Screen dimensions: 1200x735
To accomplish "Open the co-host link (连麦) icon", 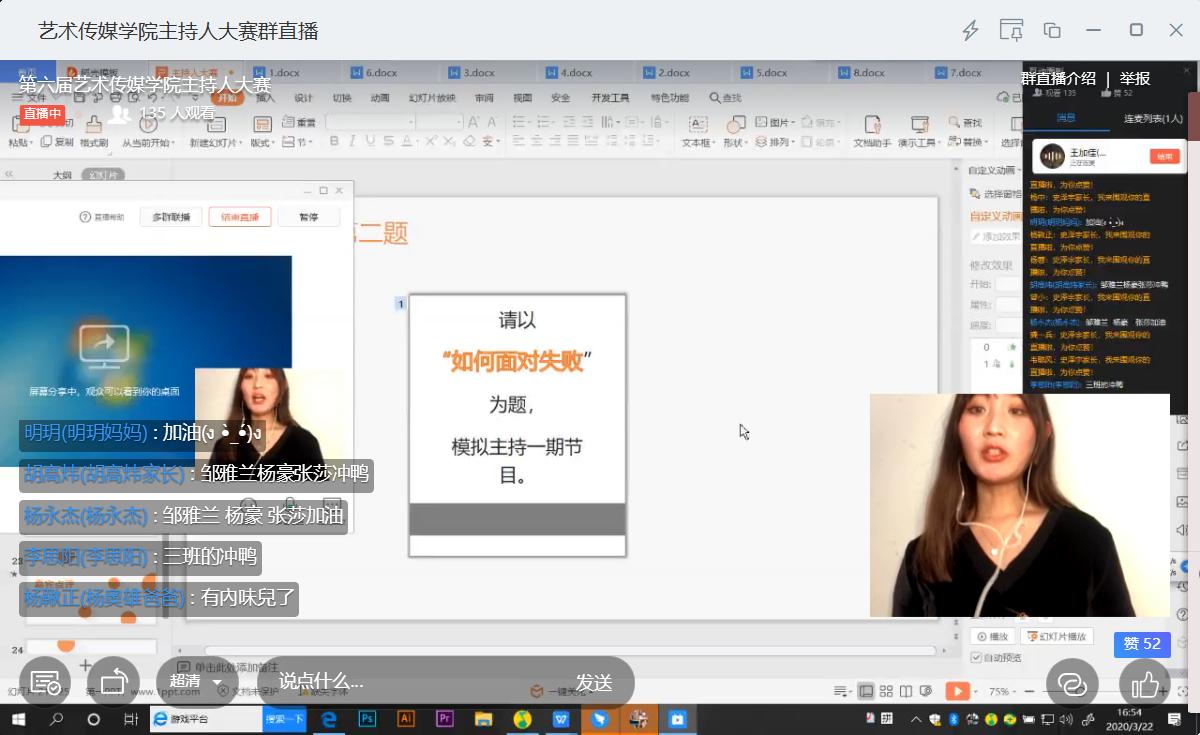I will coord(1072,684).
